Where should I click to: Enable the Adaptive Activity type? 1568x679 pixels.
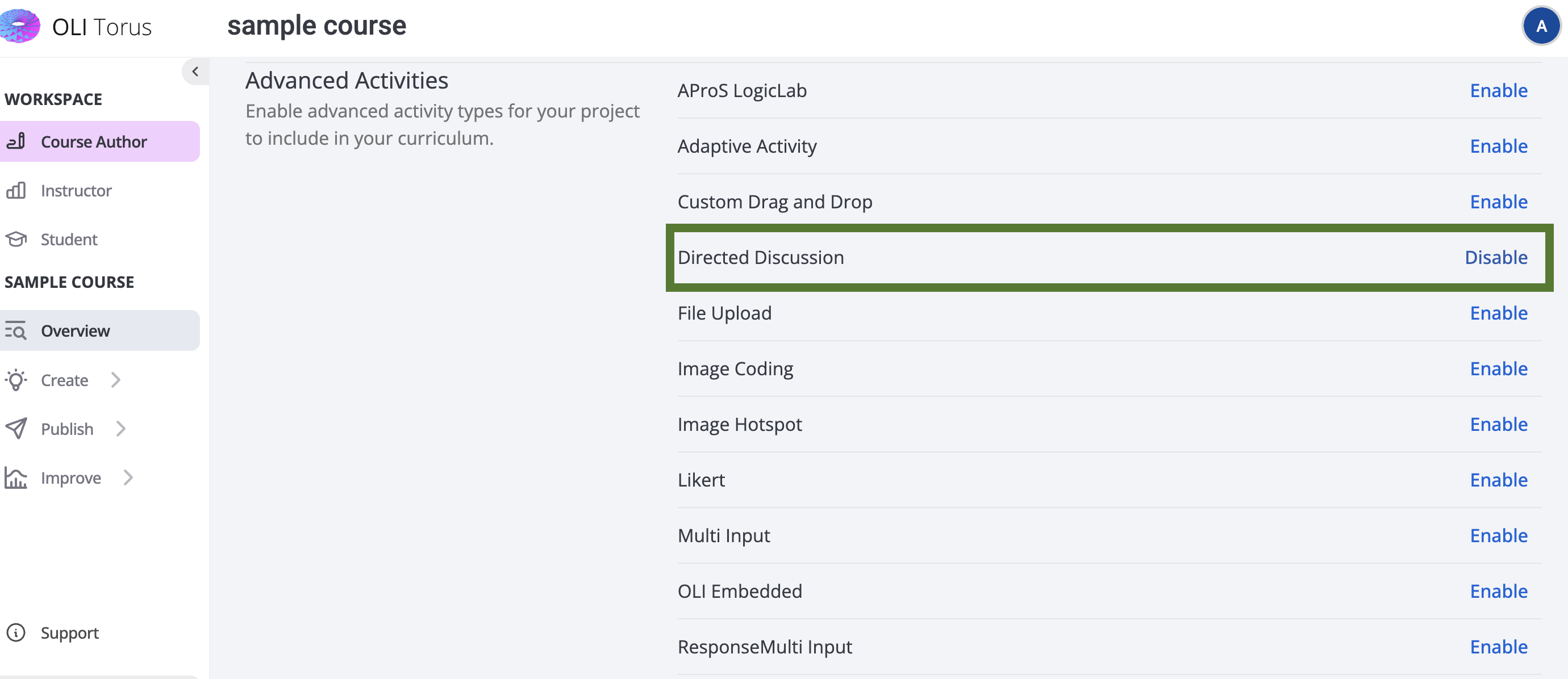point(1498,146)
